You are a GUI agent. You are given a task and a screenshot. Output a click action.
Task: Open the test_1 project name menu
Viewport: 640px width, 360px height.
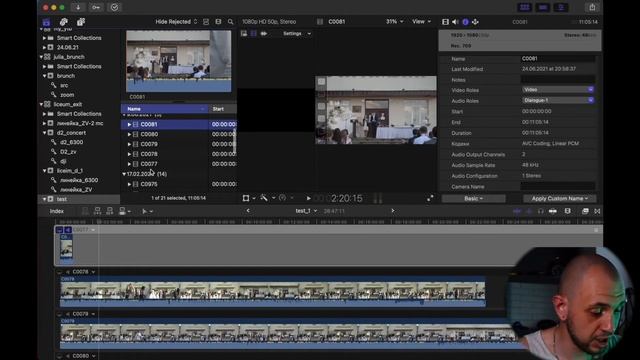(306, 211)
